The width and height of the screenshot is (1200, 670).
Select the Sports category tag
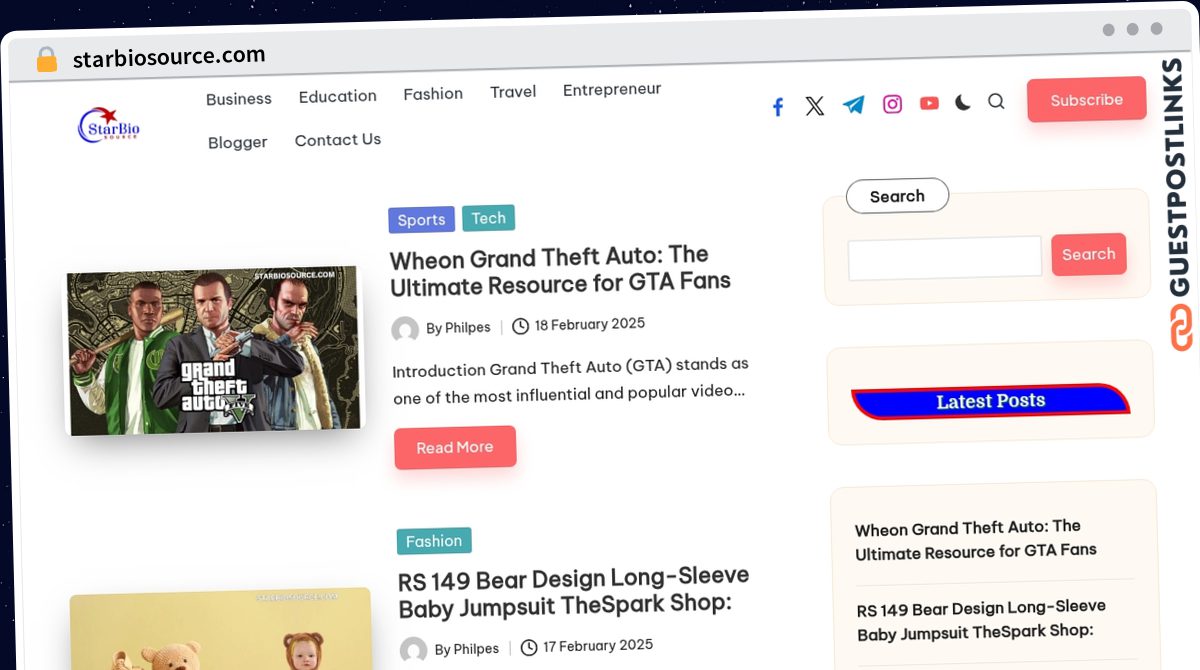(x=422, y=220)
